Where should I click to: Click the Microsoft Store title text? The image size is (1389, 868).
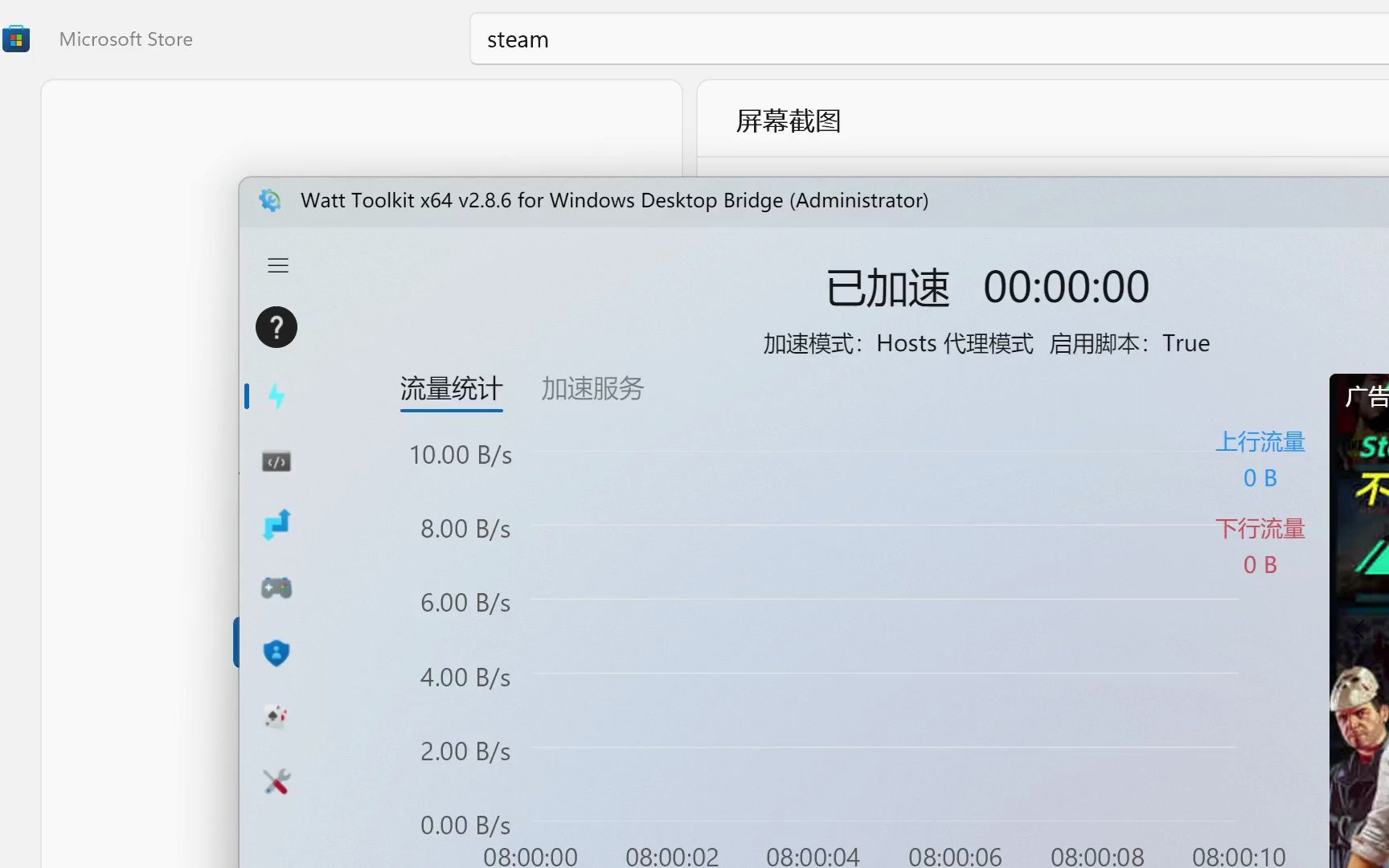click(x=126, y=39)
